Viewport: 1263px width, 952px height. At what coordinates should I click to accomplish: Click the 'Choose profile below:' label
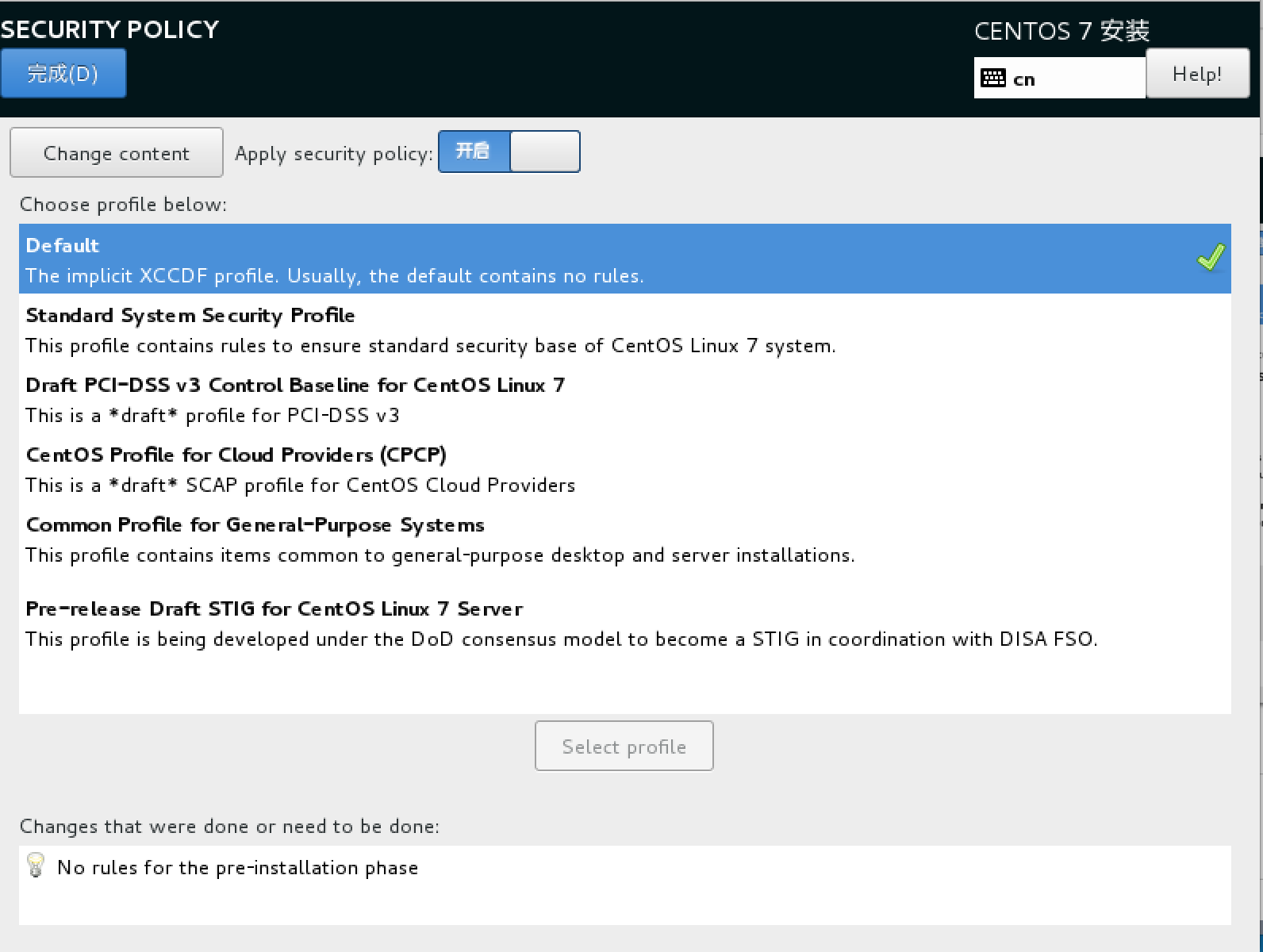click(x=123, y=205)
